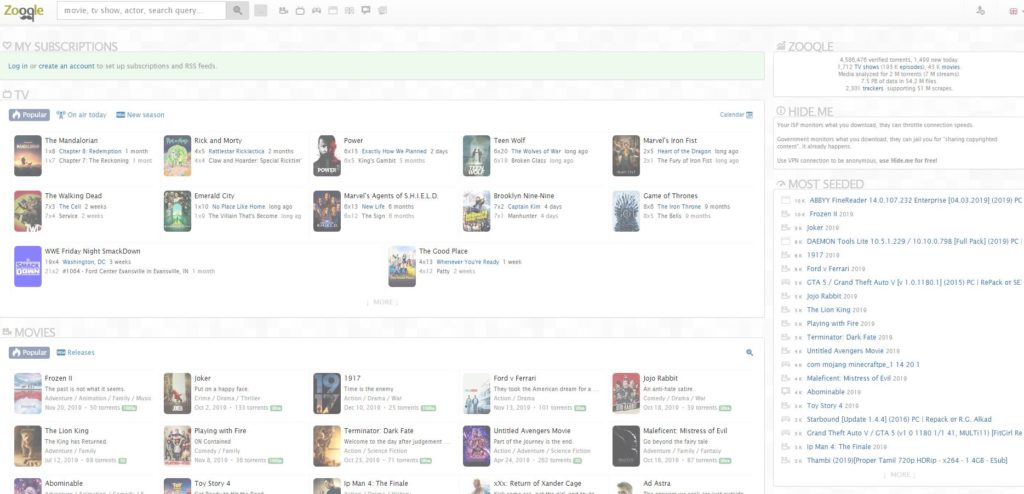
Task: Open The Lion King movie poster
Action: (28, 446)
